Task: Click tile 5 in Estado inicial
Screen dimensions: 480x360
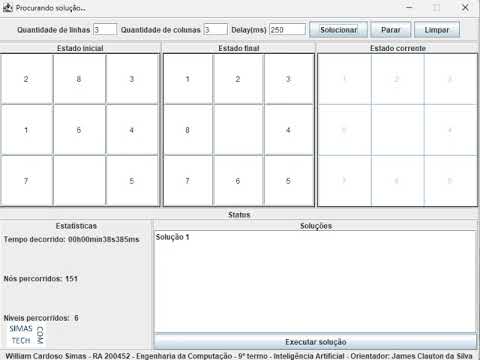Action: click(x=132, y=181)
